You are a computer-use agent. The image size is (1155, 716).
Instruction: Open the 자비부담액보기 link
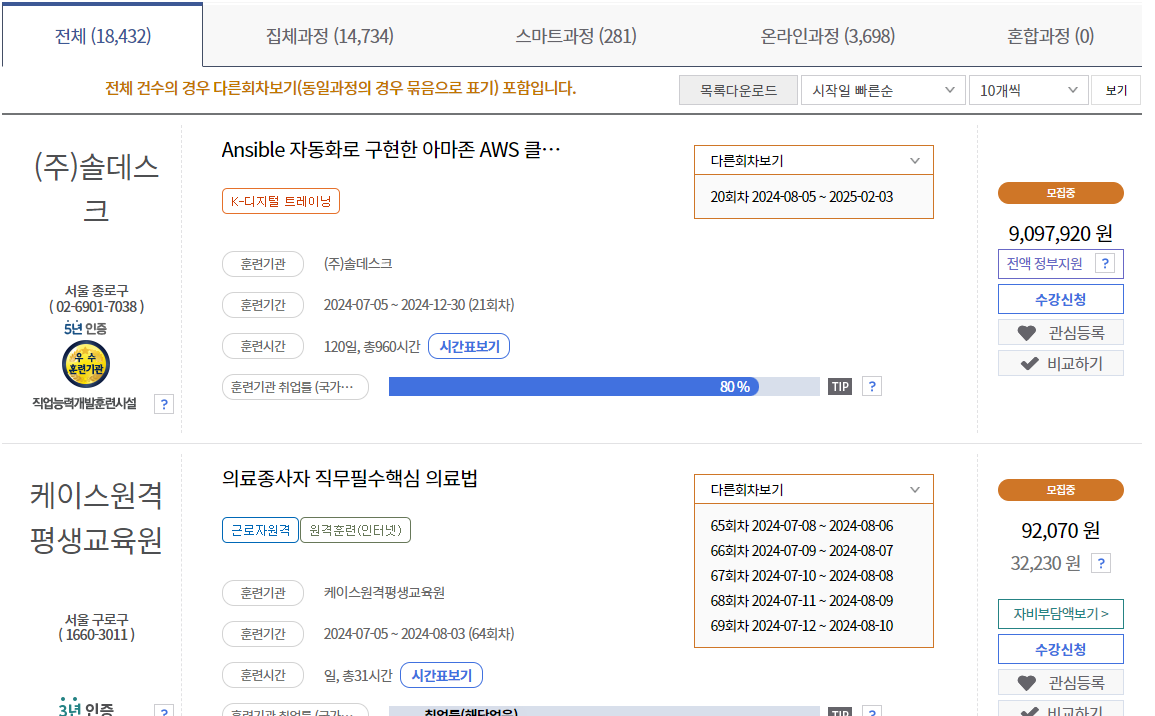[1060, 613]
